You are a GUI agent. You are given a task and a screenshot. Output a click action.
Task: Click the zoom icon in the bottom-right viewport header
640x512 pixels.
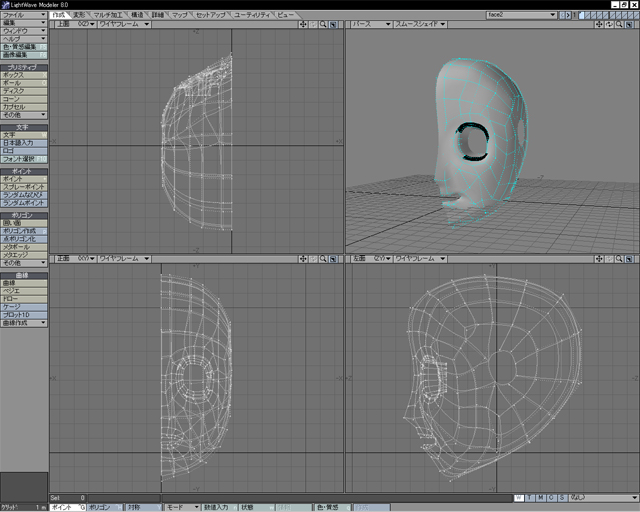point(620,258)
